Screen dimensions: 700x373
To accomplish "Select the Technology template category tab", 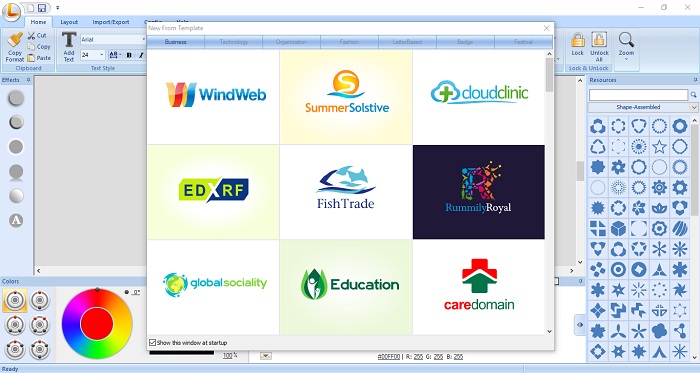I will (x=233, y=42).
